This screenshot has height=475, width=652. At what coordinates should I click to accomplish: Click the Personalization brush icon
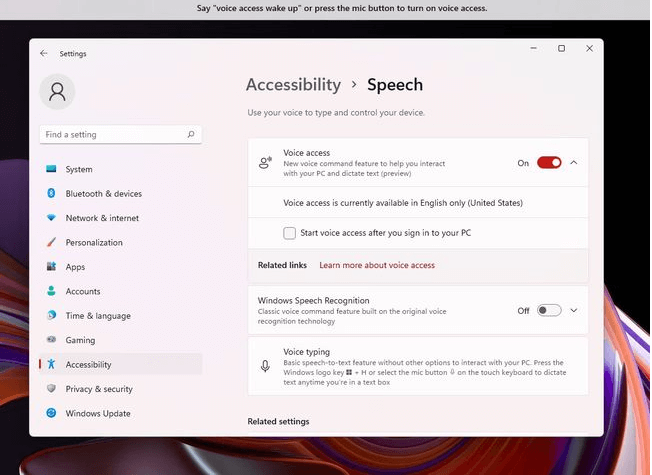click(x=51, y=242)
